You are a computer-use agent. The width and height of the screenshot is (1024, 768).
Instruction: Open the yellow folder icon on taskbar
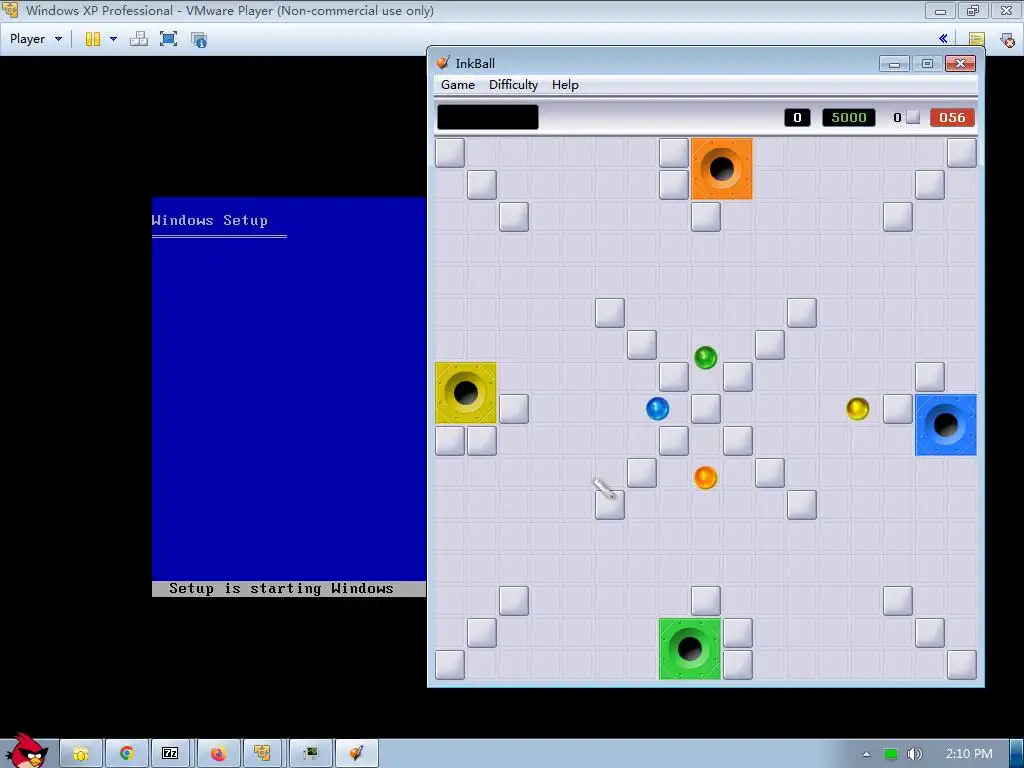tap(81, 754)
